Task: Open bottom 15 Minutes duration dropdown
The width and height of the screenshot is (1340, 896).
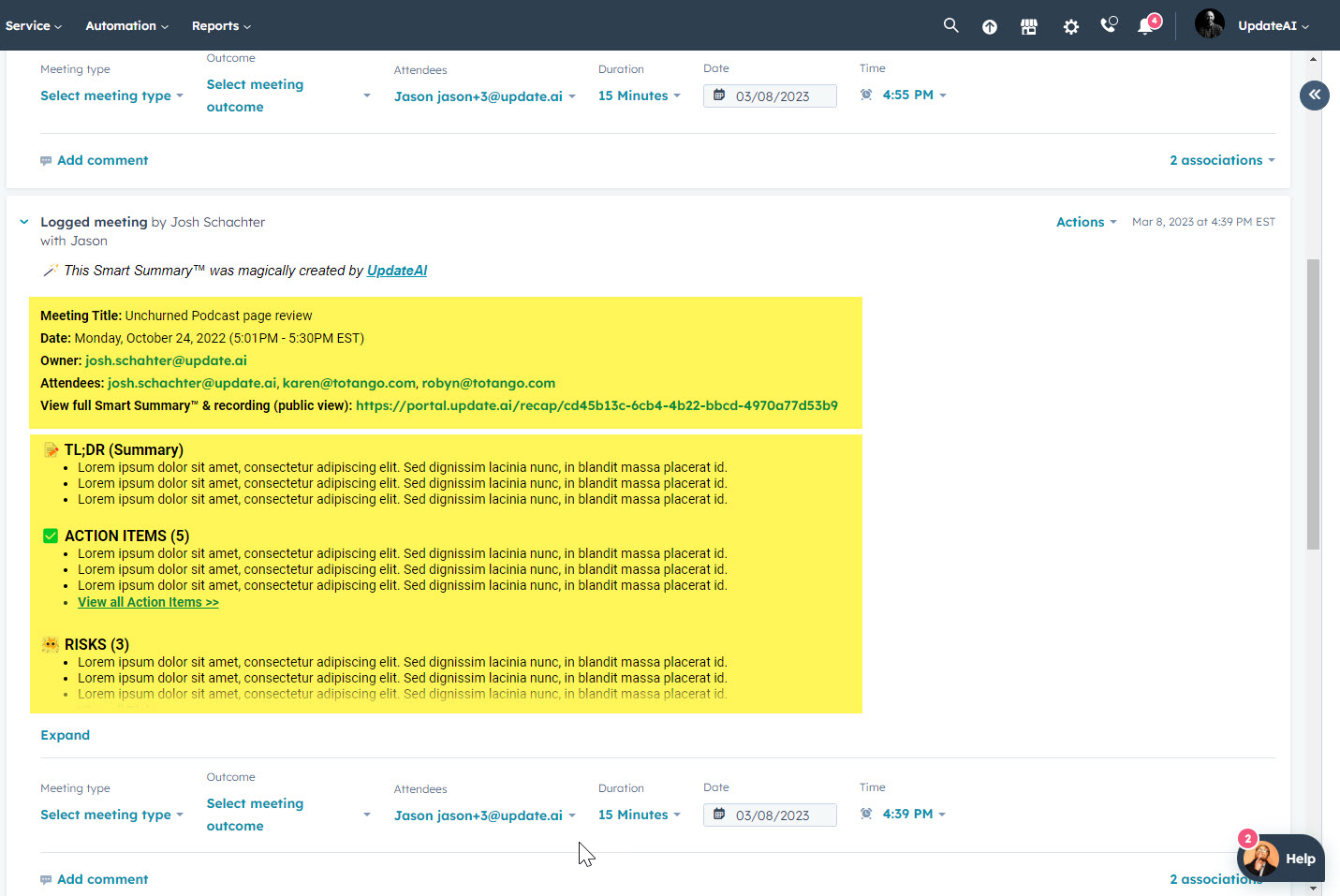Action: point(640,815)
